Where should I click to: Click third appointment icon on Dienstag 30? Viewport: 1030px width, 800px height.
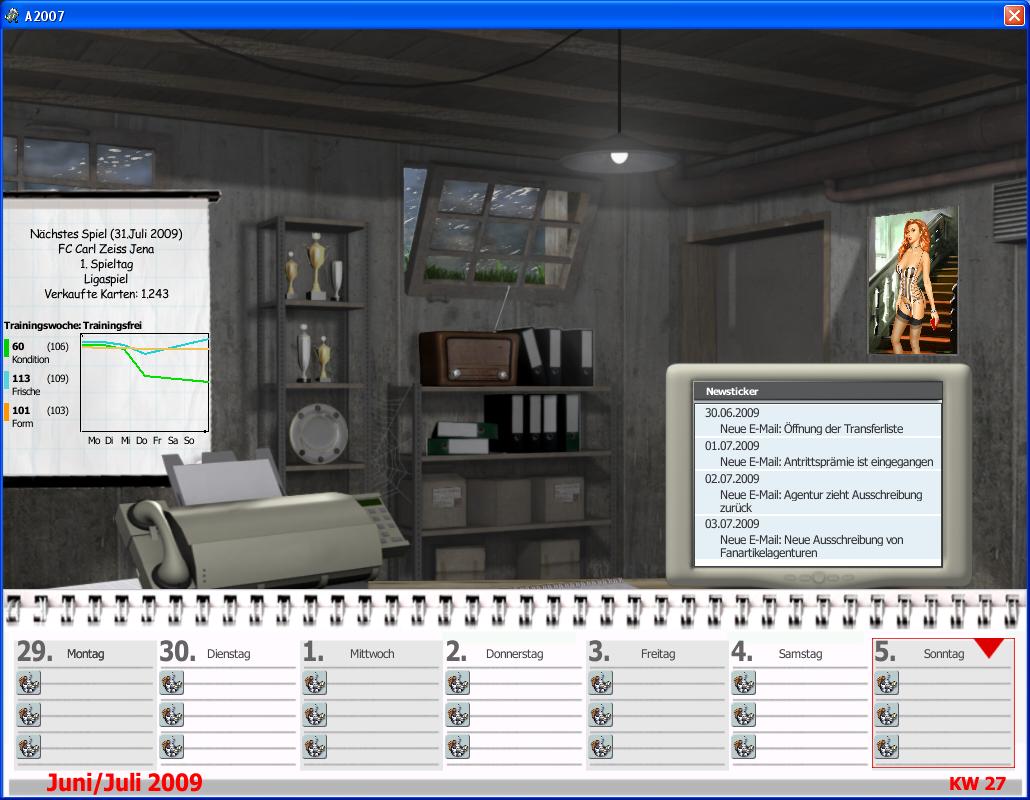coord(172,747)
